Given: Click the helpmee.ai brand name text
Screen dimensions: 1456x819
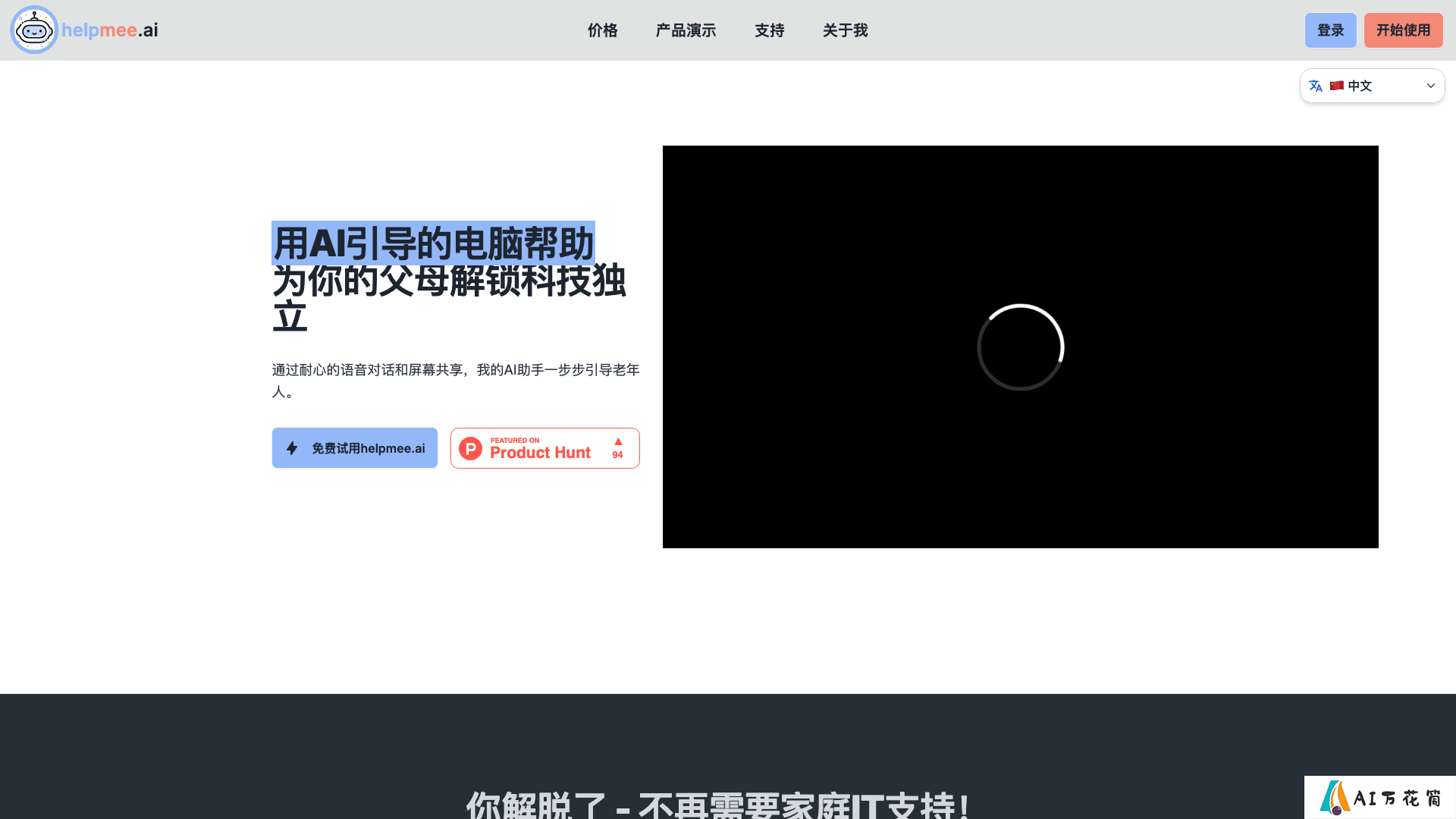Looking at the screenshot, I should tap(110, 30).
